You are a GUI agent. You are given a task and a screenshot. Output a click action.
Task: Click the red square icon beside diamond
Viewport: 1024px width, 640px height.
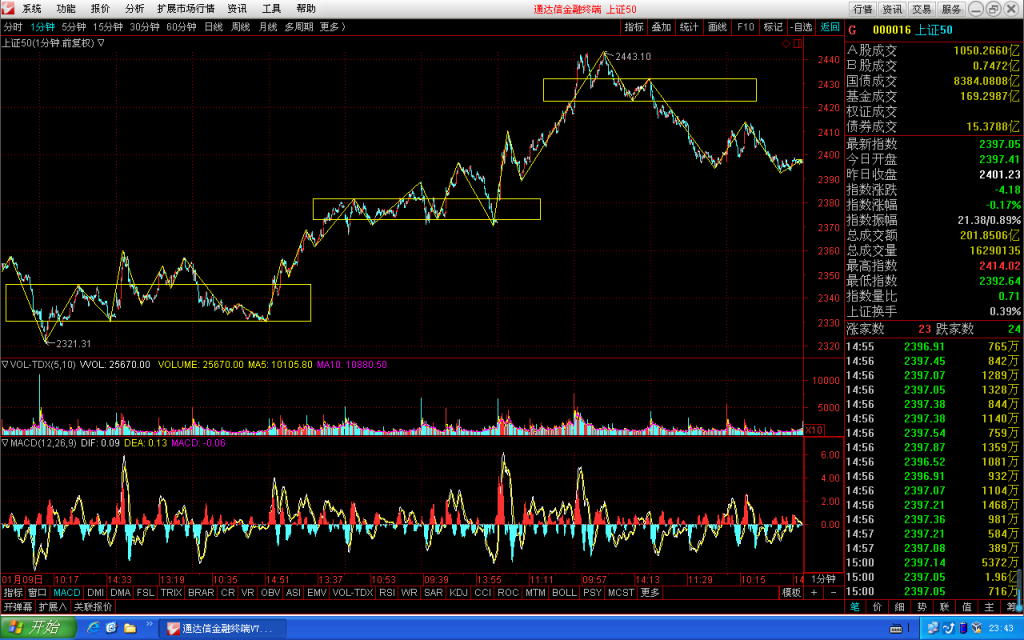pyautogui.click(x=797, y=44)
